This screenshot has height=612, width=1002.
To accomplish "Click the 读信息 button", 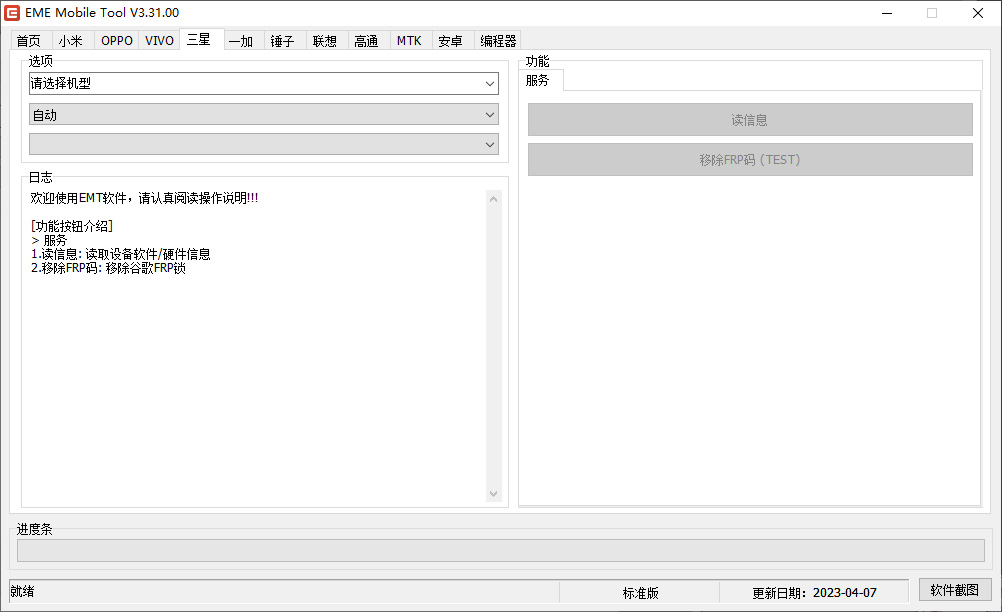I will (x=750, y=120).
